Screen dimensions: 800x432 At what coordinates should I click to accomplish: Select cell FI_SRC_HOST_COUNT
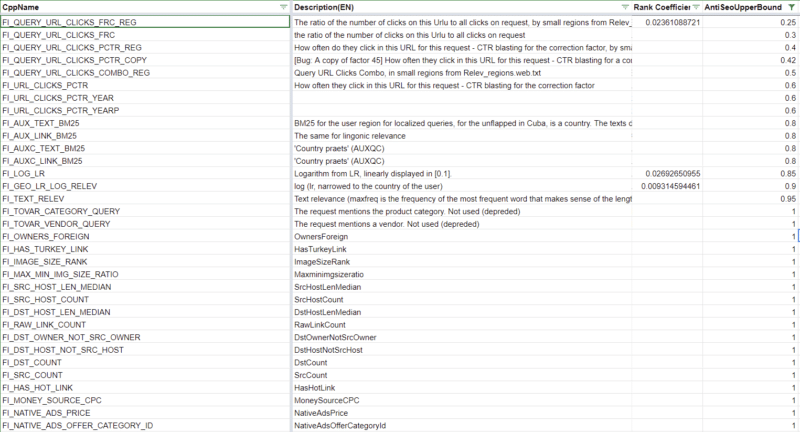[145, 299]
